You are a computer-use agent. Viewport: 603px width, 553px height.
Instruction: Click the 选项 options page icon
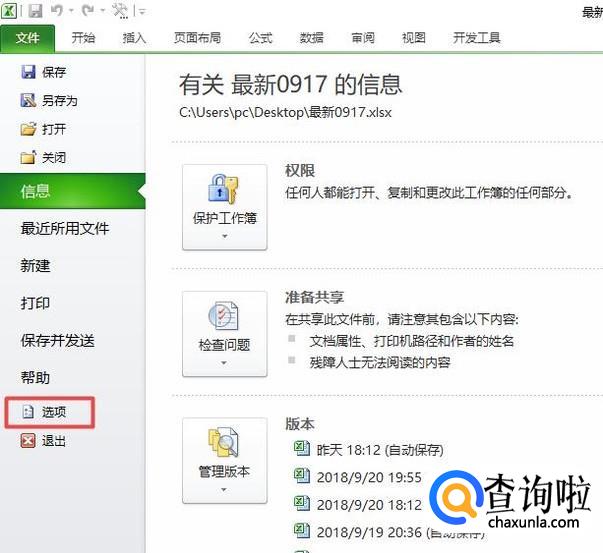[x=28, y=412]
